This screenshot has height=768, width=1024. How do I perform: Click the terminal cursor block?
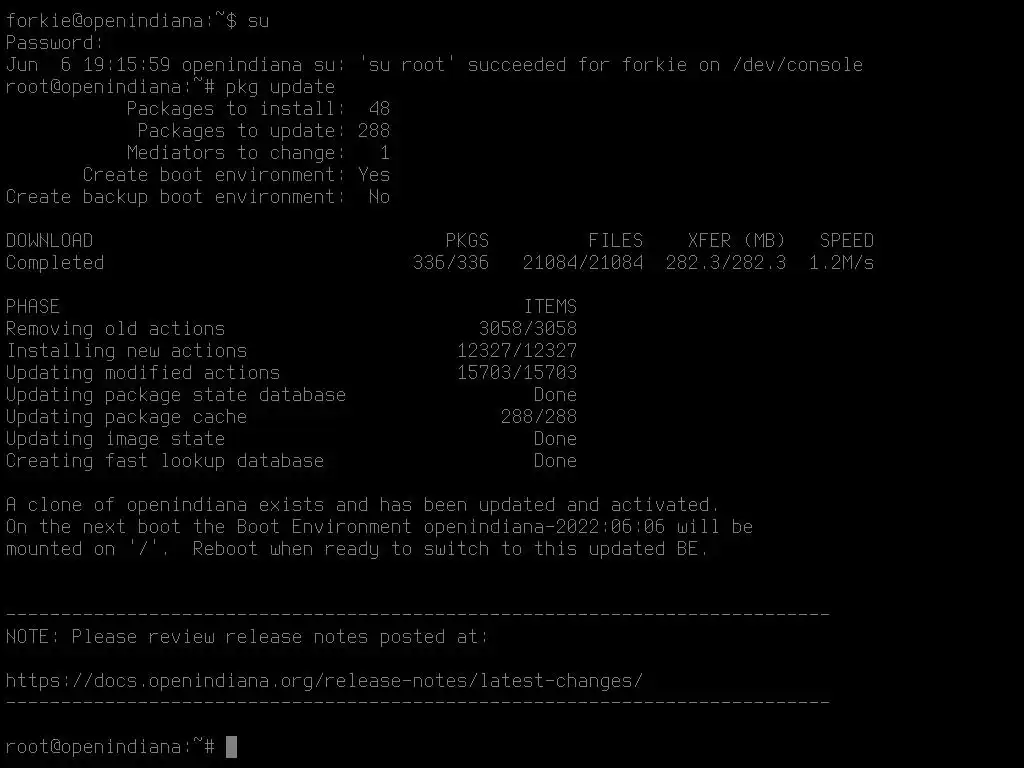[231, 746]
